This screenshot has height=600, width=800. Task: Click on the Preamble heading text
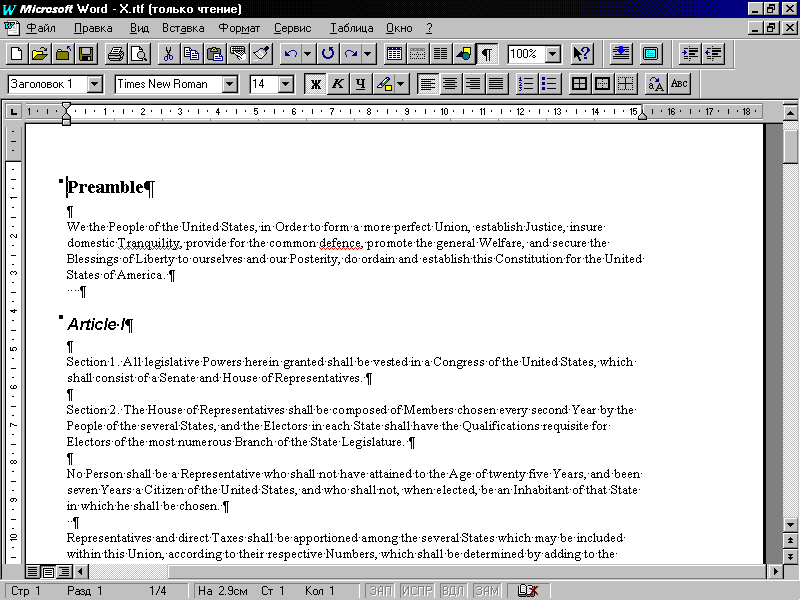click(106, 187)
